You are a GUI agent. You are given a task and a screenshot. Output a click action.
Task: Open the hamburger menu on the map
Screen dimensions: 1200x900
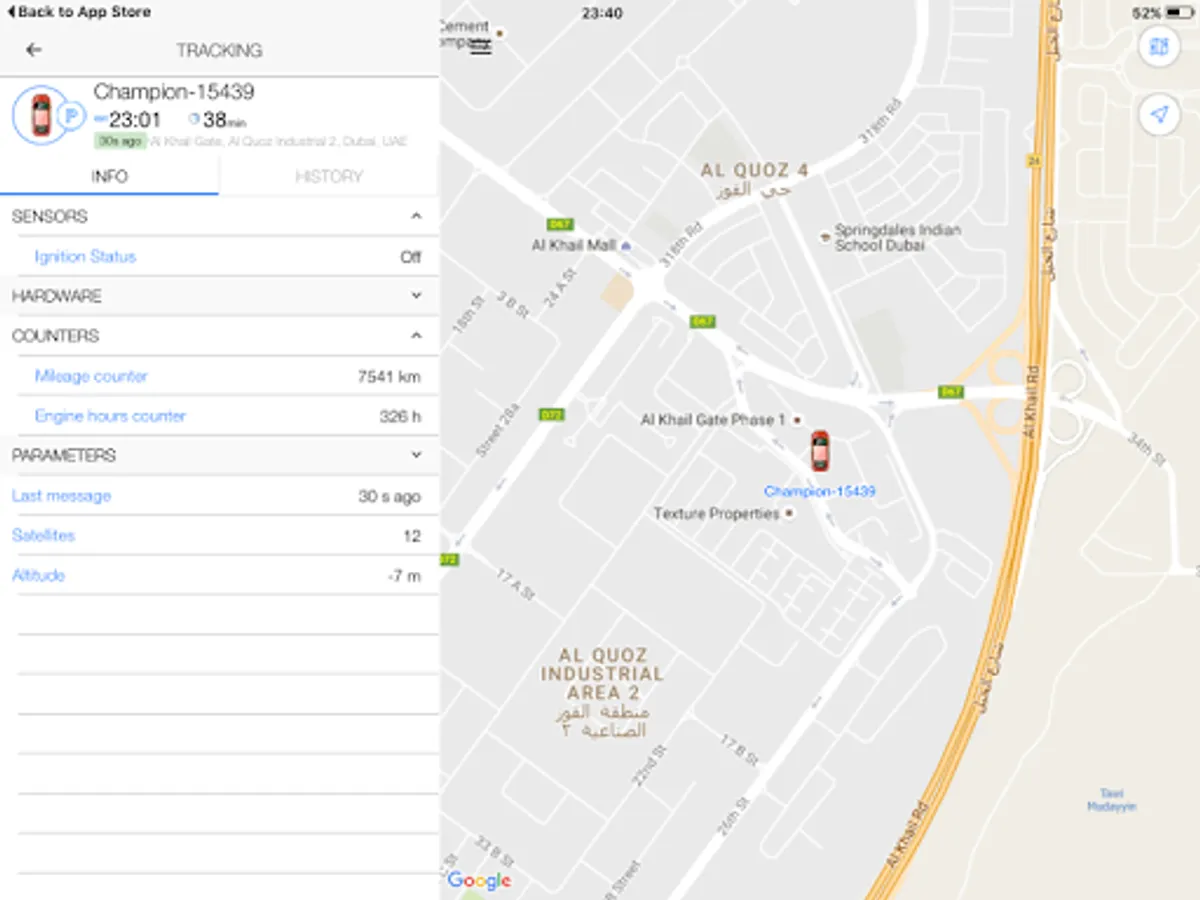coord(481,48)
